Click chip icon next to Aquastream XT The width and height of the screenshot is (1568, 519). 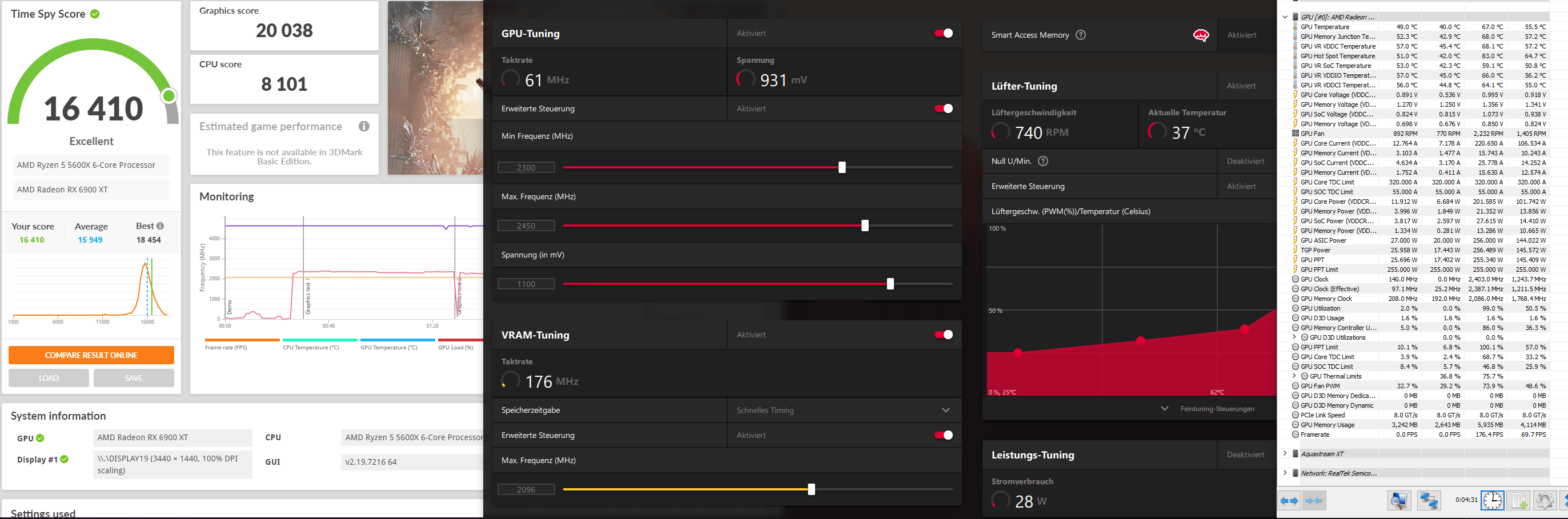(1296, 454)
